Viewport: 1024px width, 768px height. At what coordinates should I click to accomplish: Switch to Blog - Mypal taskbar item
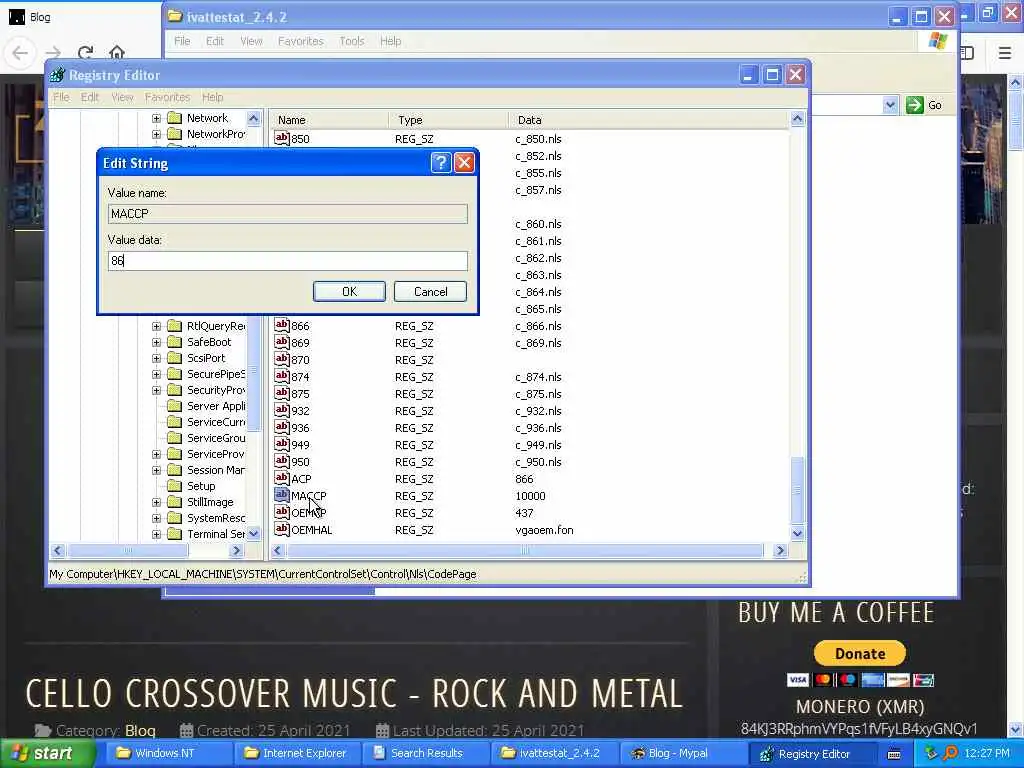[680, 753]
